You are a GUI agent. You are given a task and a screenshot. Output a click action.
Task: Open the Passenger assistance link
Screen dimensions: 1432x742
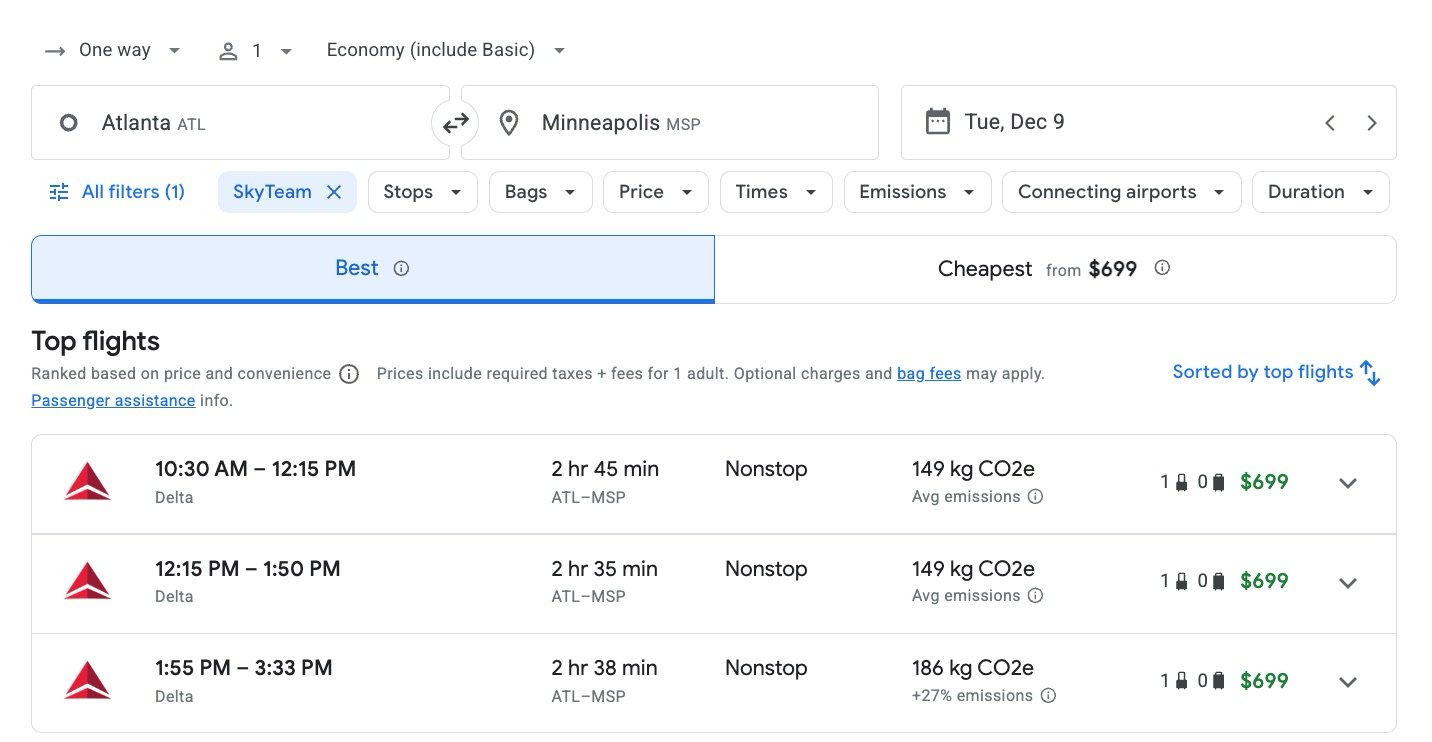(x=113, y=400)
